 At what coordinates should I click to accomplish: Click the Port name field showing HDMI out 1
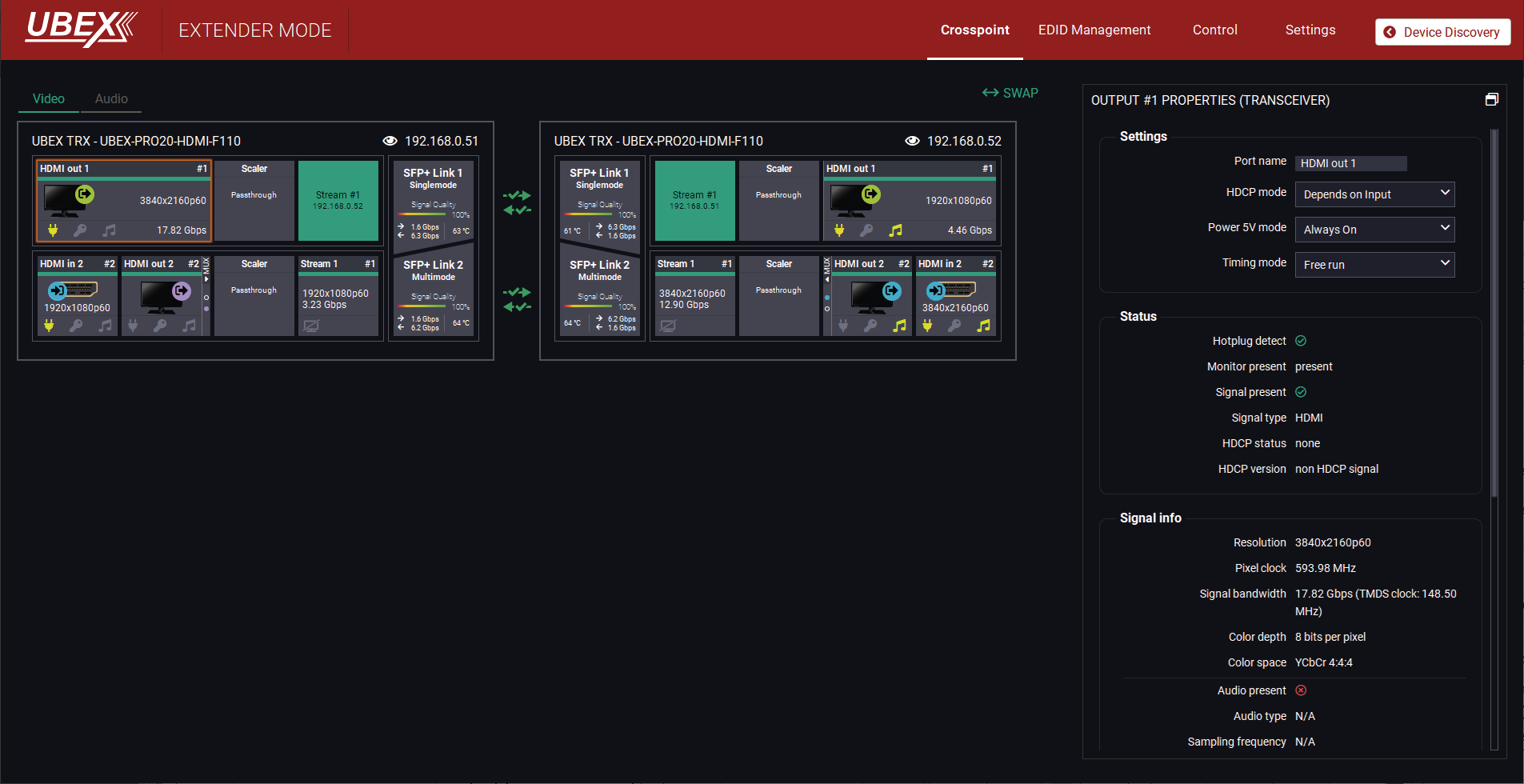tap(1350, 163)
